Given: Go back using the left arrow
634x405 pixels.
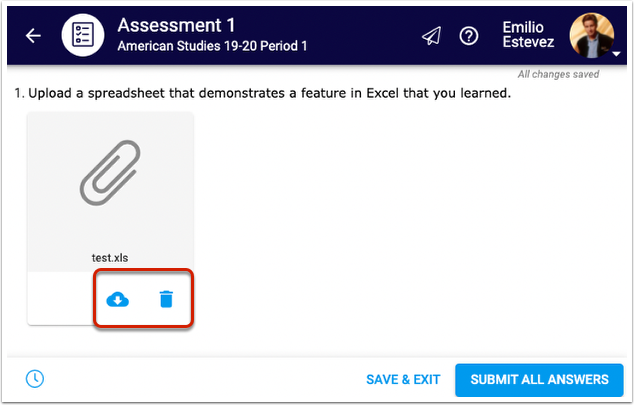Looking at the screenshot, I should (34, 35).
